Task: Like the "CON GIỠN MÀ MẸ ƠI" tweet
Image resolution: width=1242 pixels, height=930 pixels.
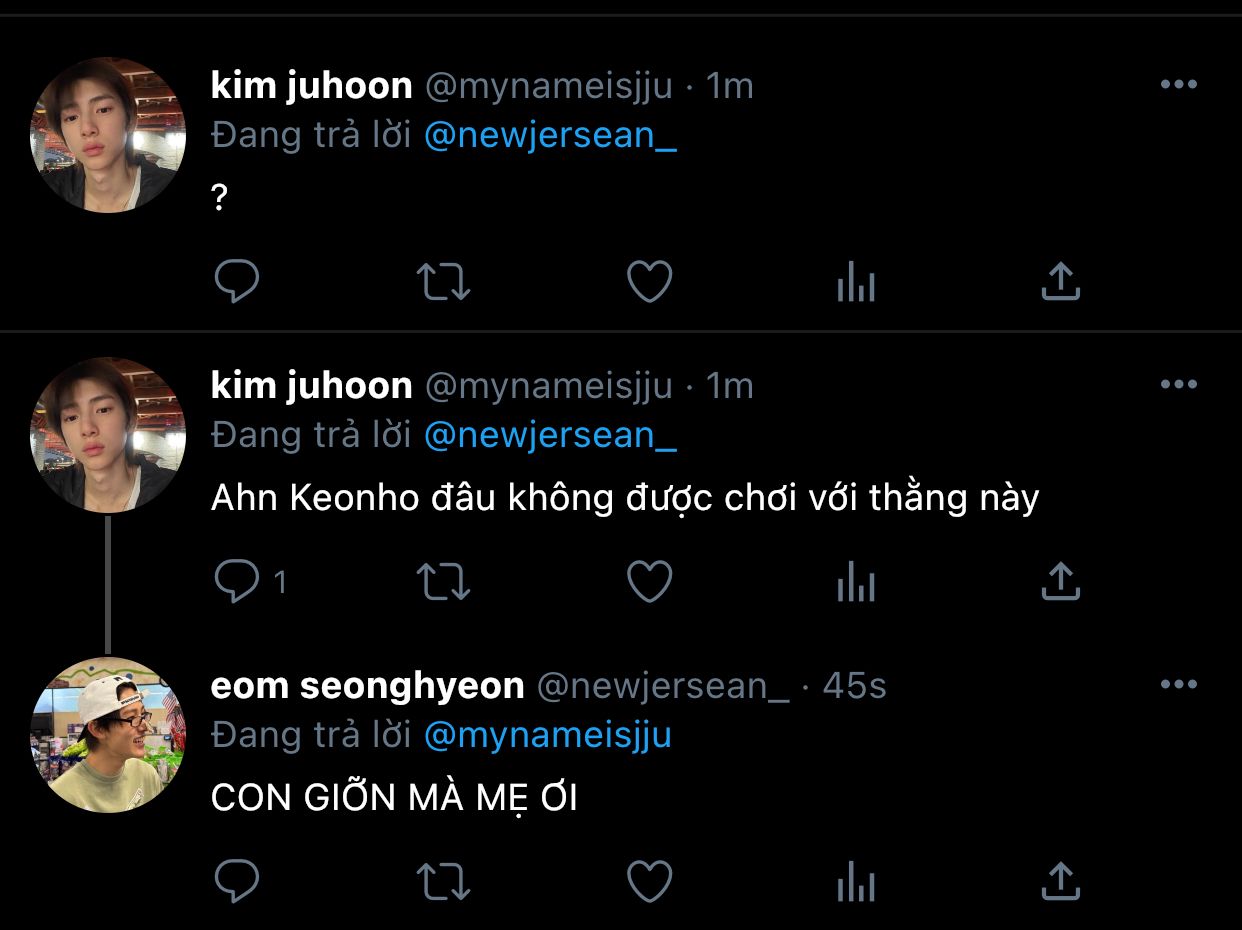Action: pyautogui.click(x=649, y=882)
